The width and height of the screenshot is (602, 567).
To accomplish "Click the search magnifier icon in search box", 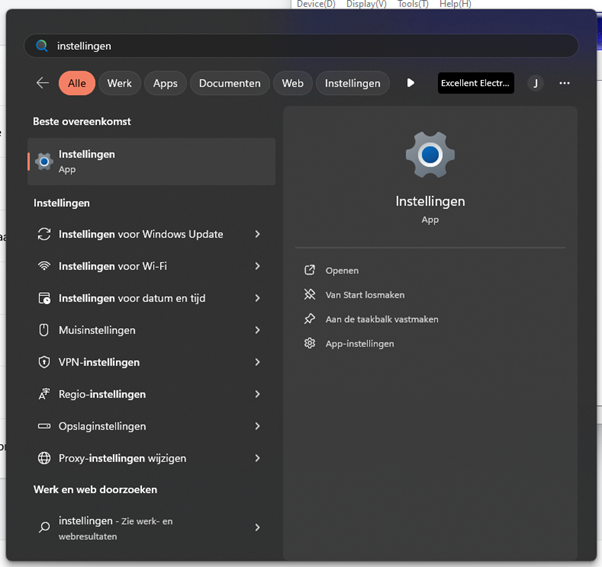I will tap(41, 46).
